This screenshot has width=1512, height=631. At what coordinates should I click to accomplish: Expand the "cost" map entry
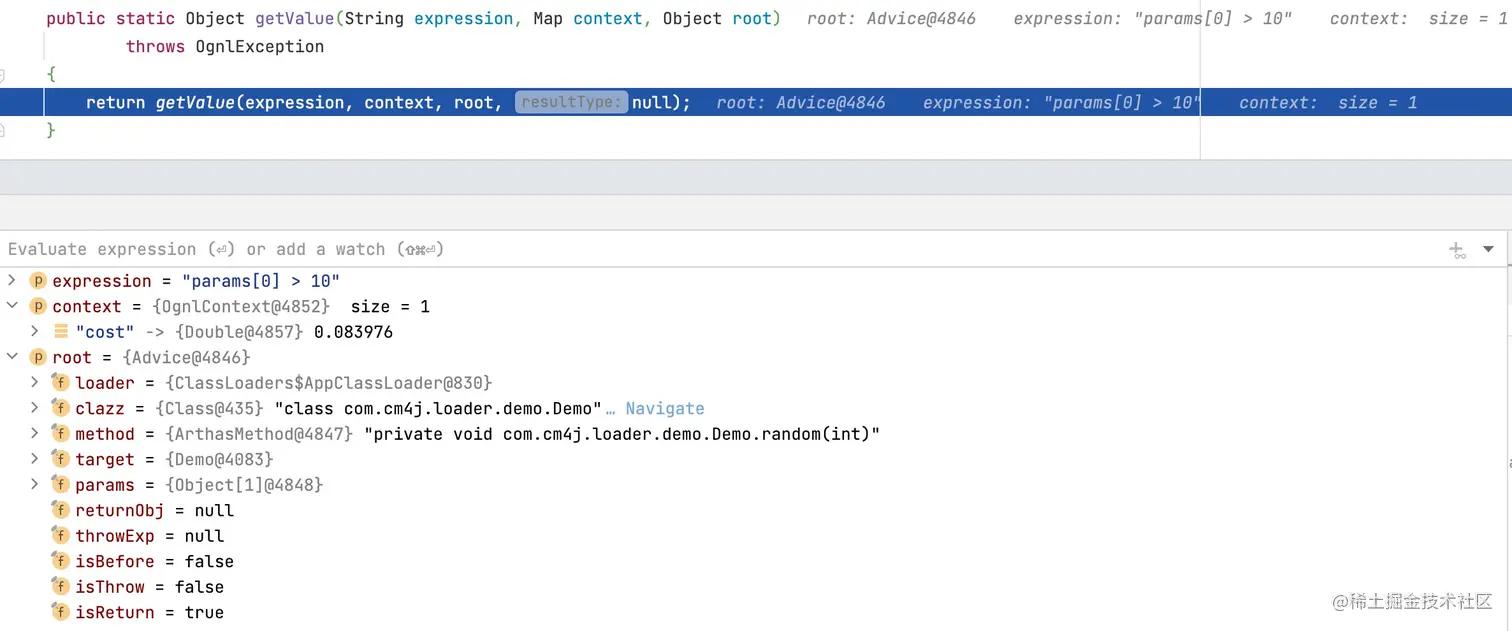(35, 332)
